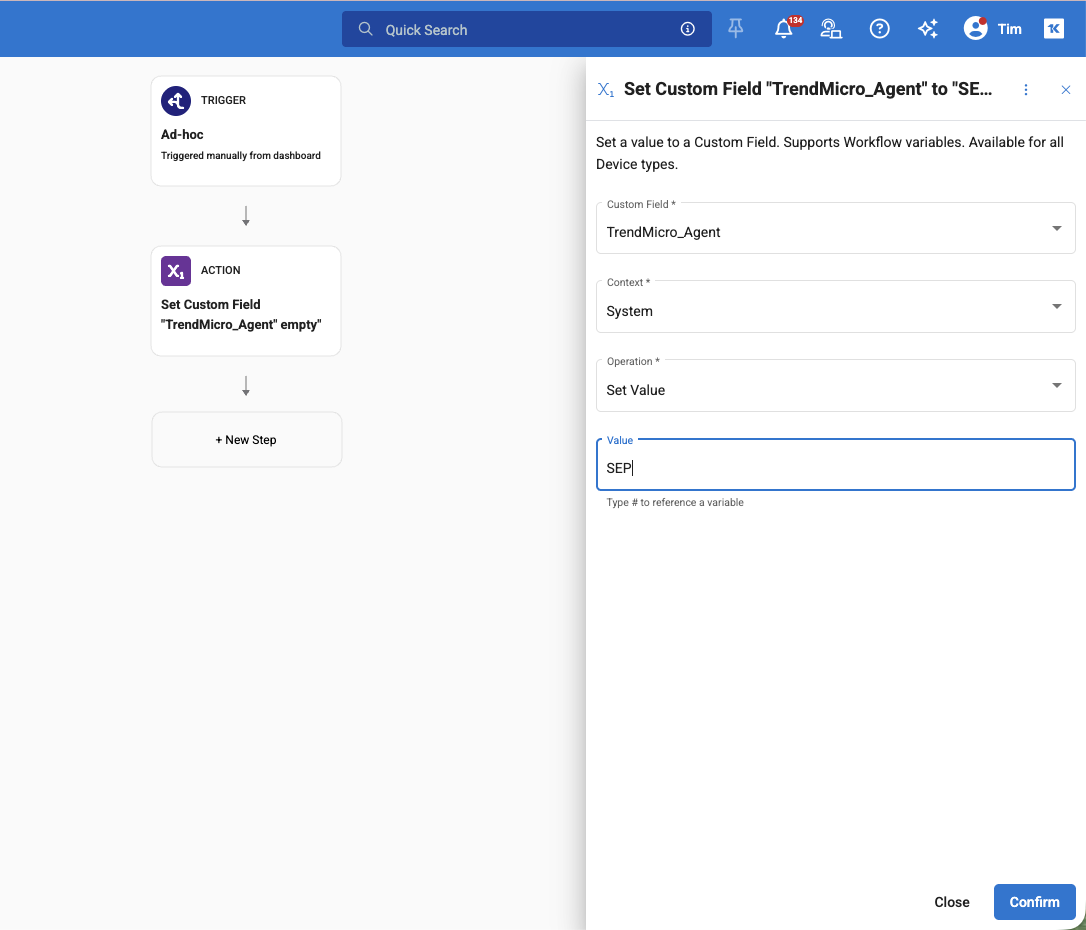Click the pin icon in top bar
This screenshot has width=1086, height=930.
pyautogui.click(x=736, y=29)
